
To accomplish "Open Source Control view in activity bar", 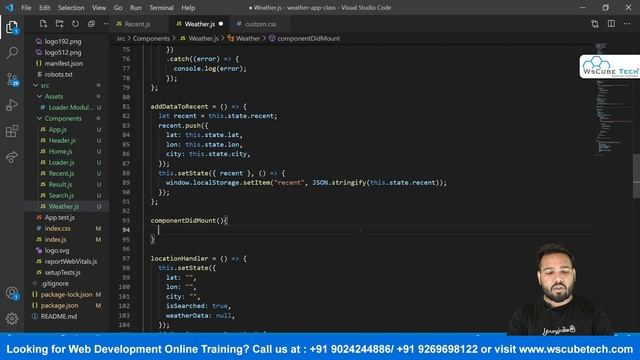I will point(12,79).
